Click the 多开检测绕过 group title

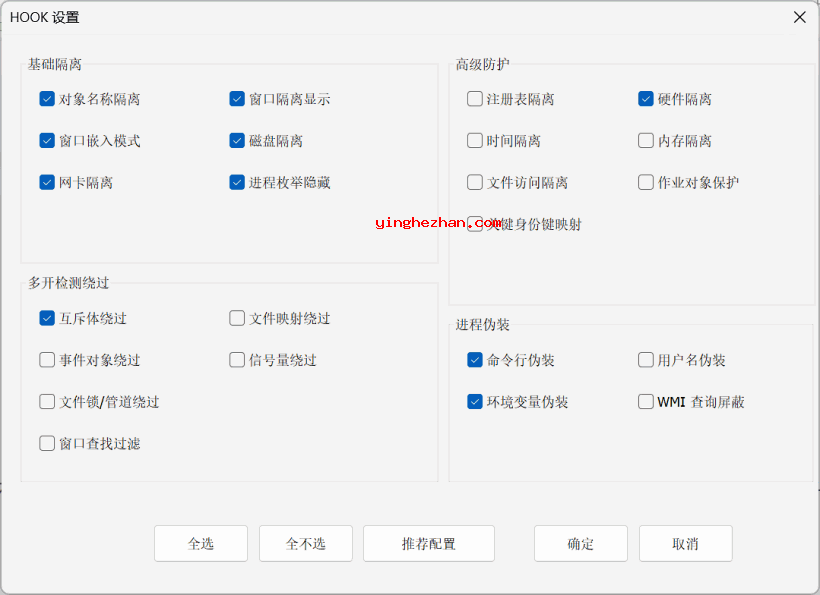point(69,283)
